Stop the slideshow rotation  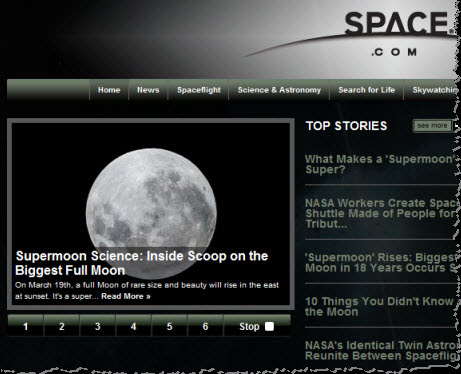pos(257,326)
